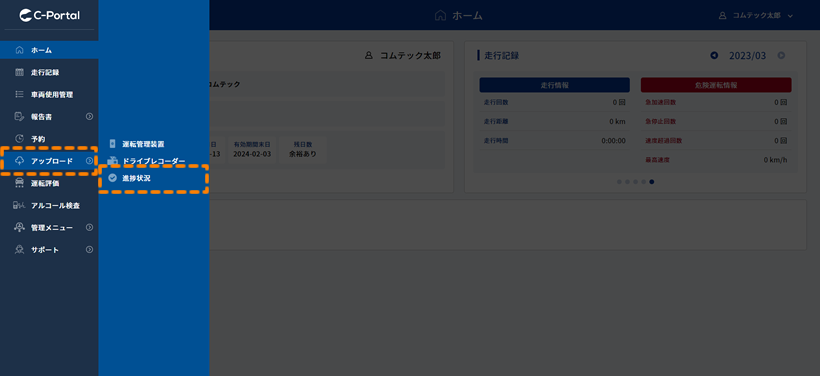The width and height of the screenshot is (820, 376).
Task: Click the 急停止回数 row label
Action: point(660,121)
